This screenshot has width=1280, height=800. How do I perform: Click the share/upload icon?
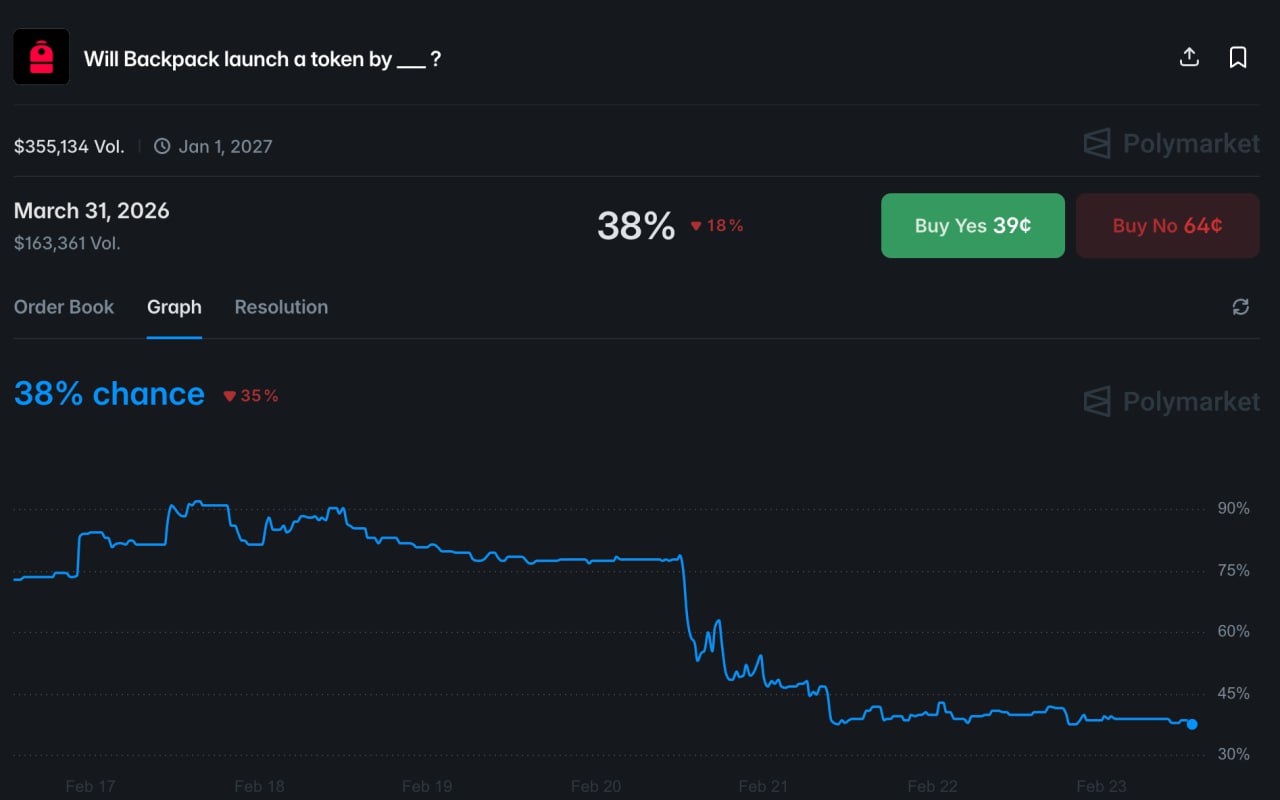(x=1189, y=57)
